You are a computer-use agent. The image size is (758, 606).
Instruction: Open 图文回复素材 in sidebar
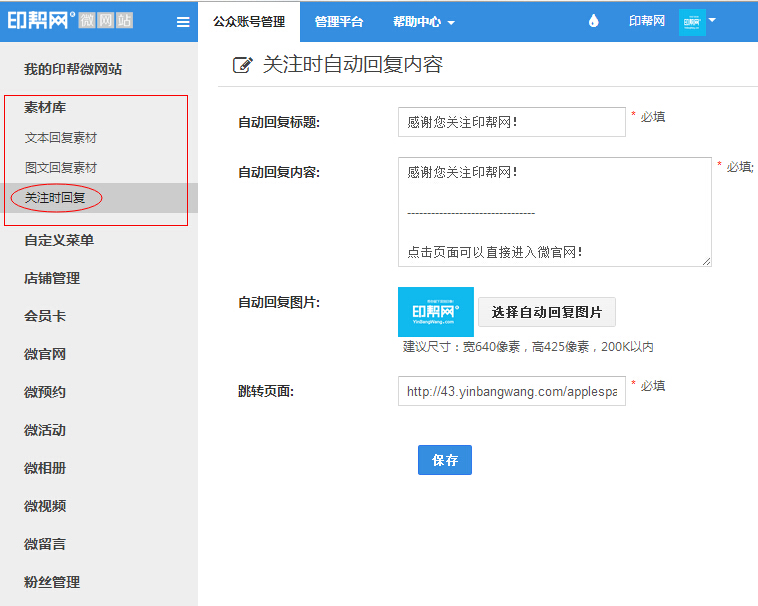pyautogui.click(x=61, y=168)
